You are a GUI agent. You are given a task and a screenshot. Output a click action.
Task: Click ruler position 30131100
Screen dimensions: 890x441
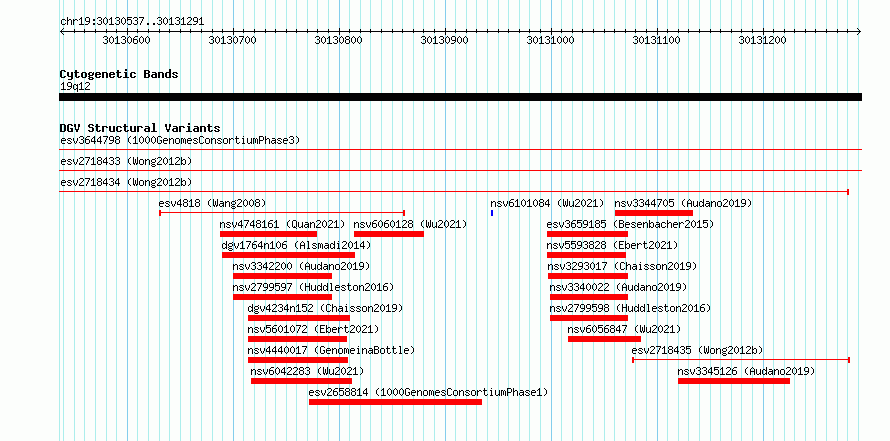pyautogui.click(x=657, y=40)
